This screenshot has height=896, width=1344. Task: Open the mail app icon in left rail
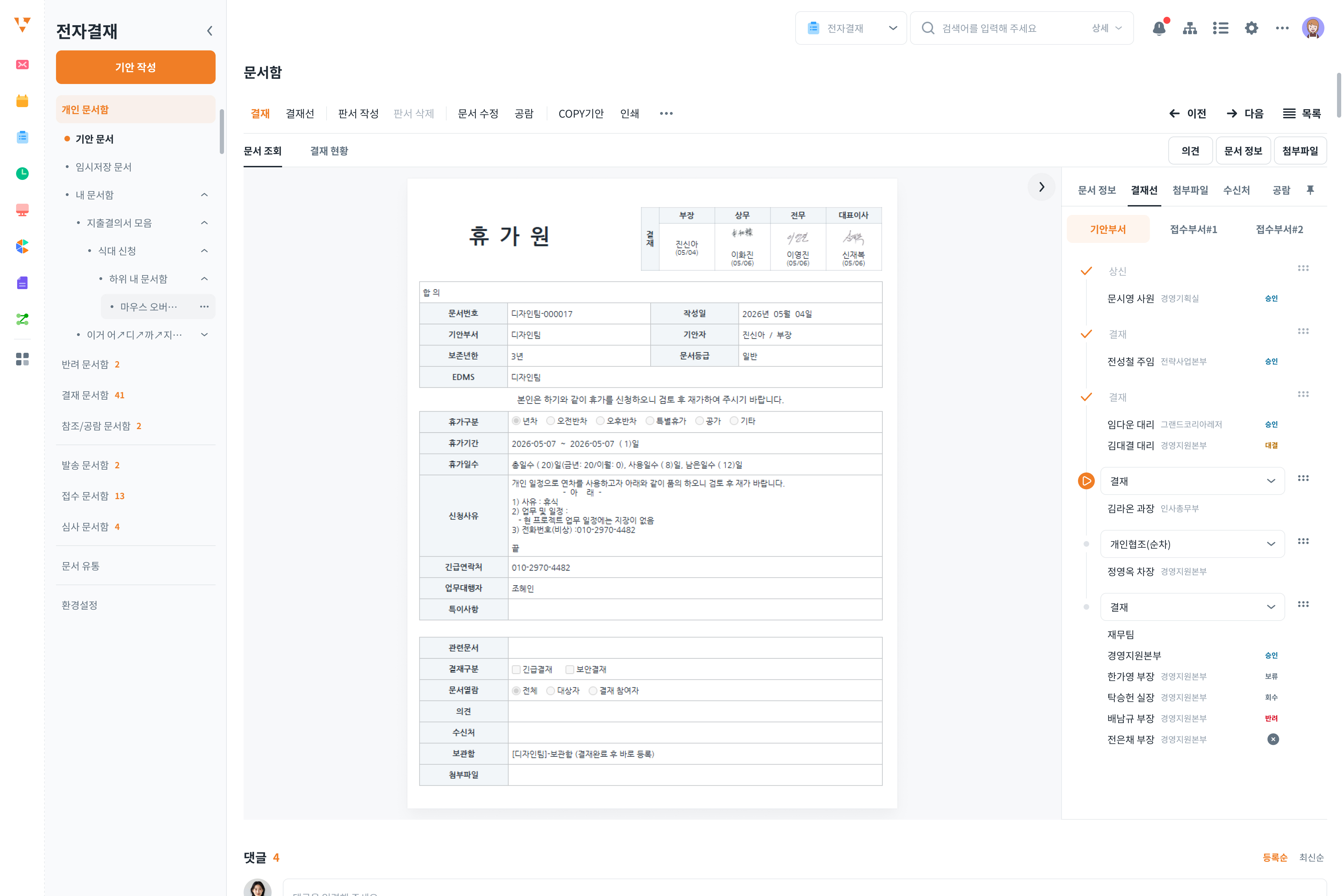(x=22, y=64)
